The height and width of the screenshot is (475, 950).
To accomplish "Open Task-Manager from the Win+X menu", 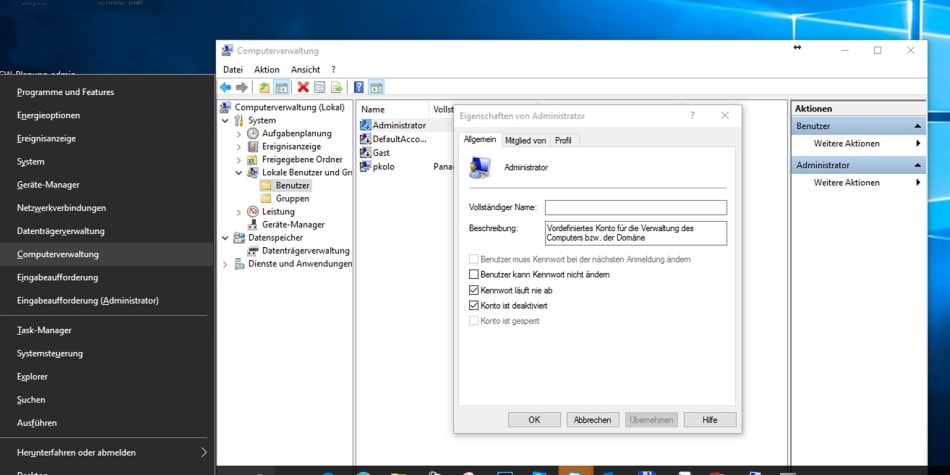I will click(44, 330).
